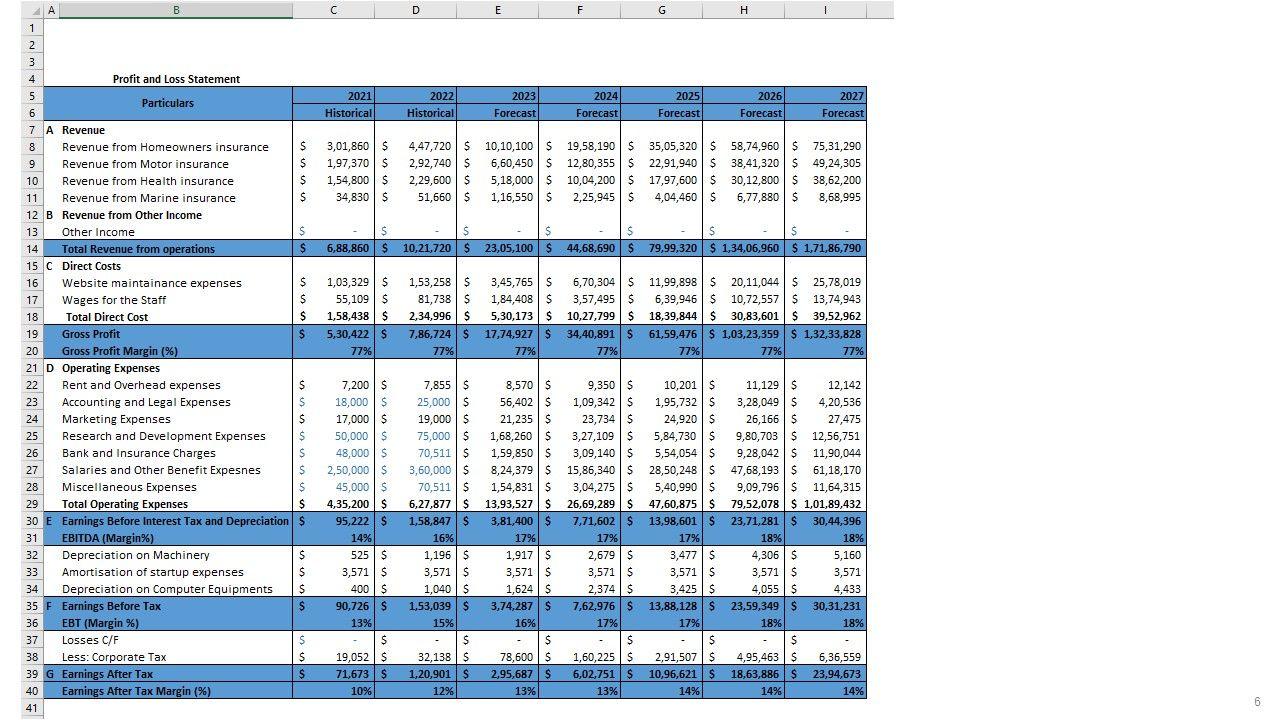Select column I header
This screenshot has width=1280, height=720.
tap(825, 10)
